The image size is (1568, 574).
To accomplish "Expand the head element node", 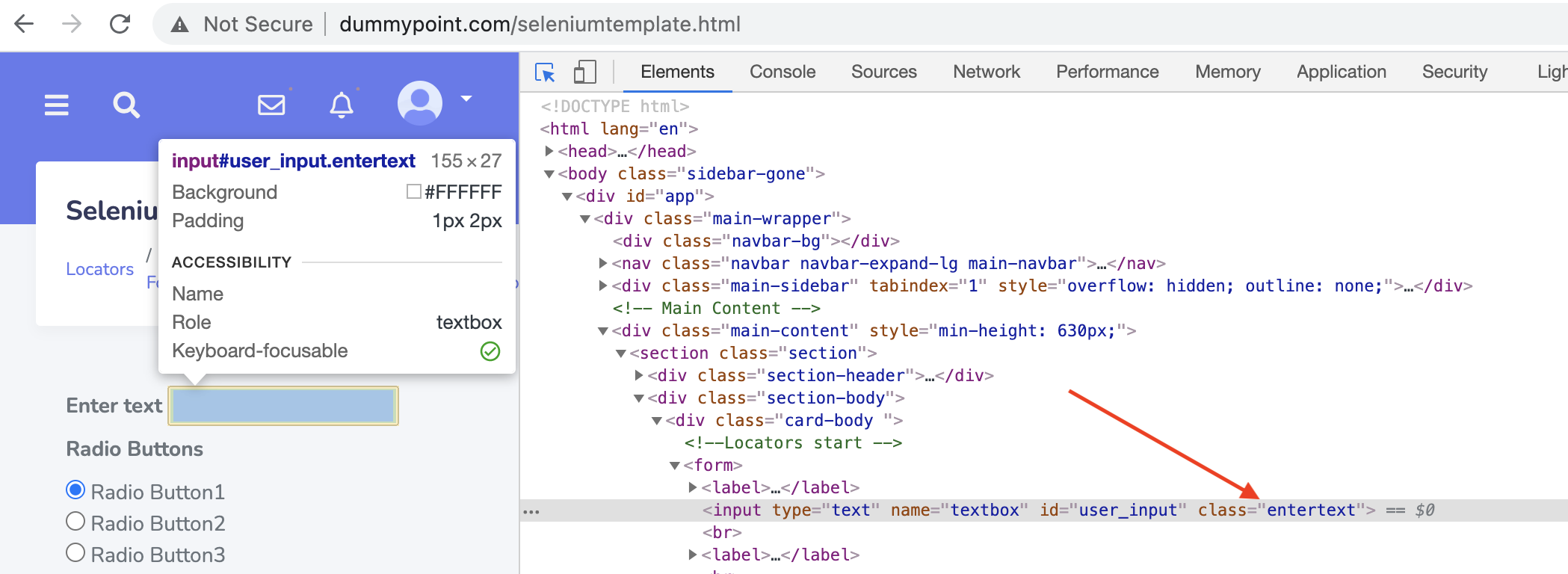I will coord(549,151).
